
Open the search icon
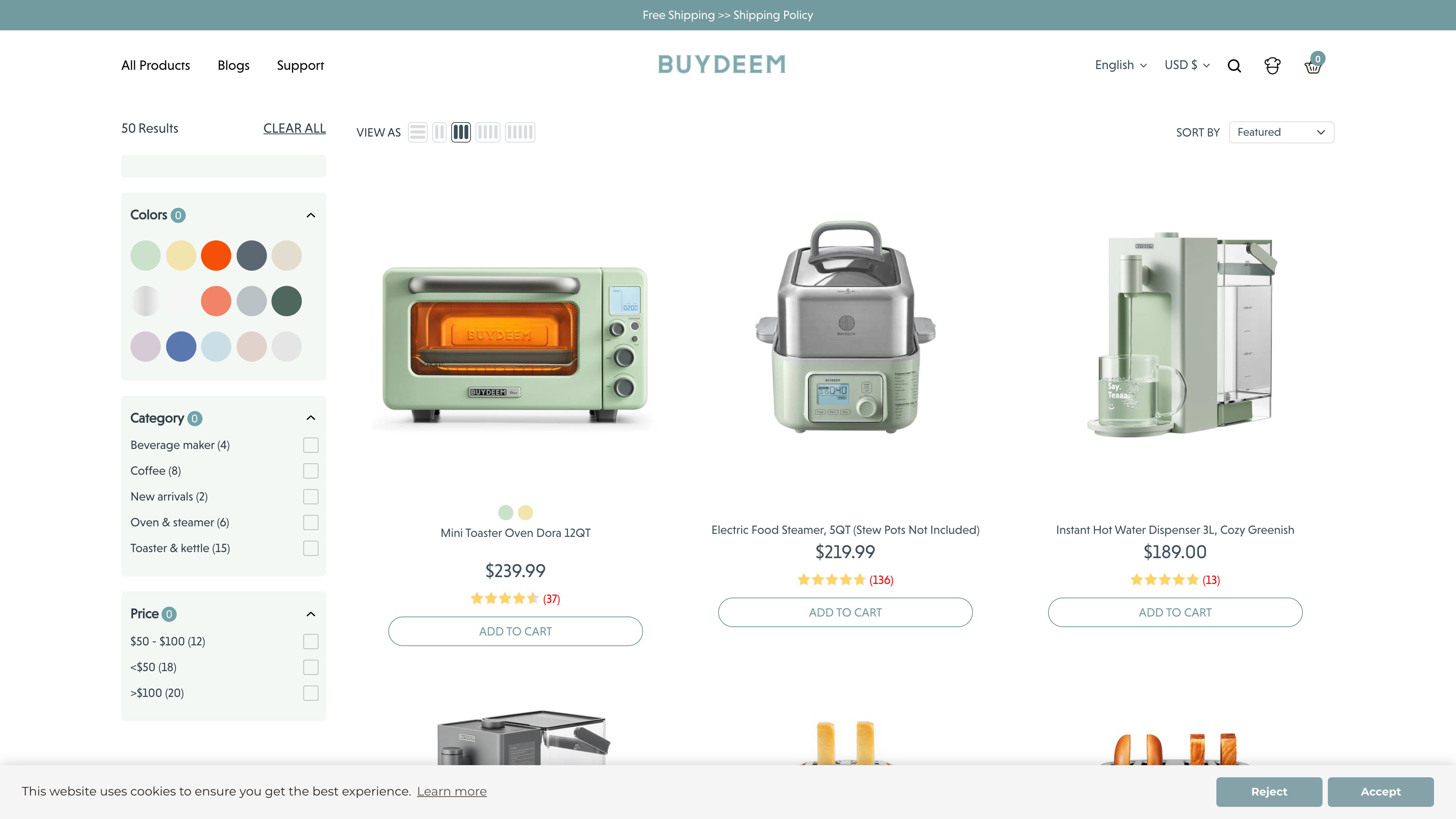1235,66
